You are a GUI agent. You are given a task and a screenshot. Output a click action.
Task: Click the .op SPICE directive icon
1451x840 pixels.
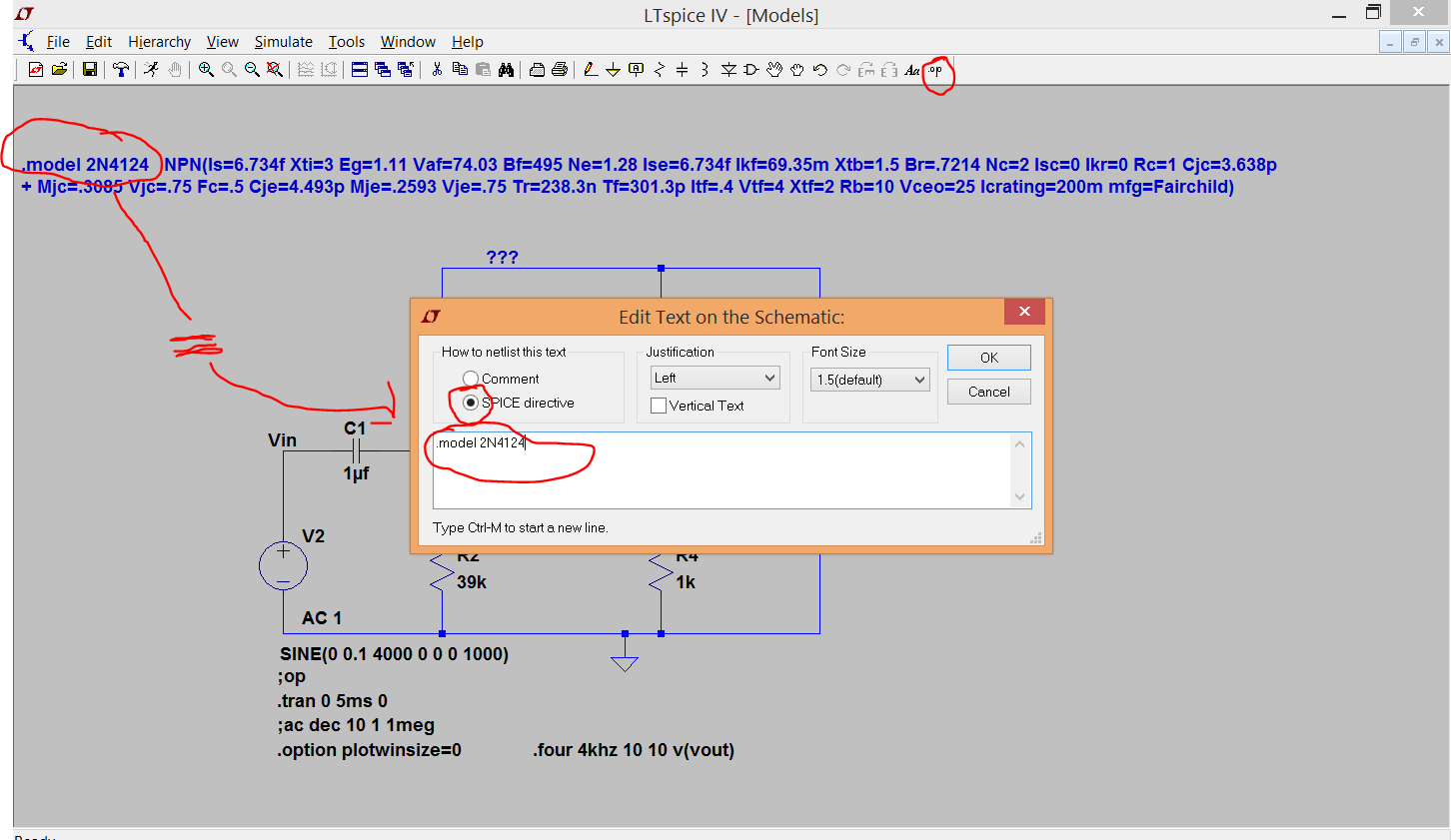pos(935,70)
